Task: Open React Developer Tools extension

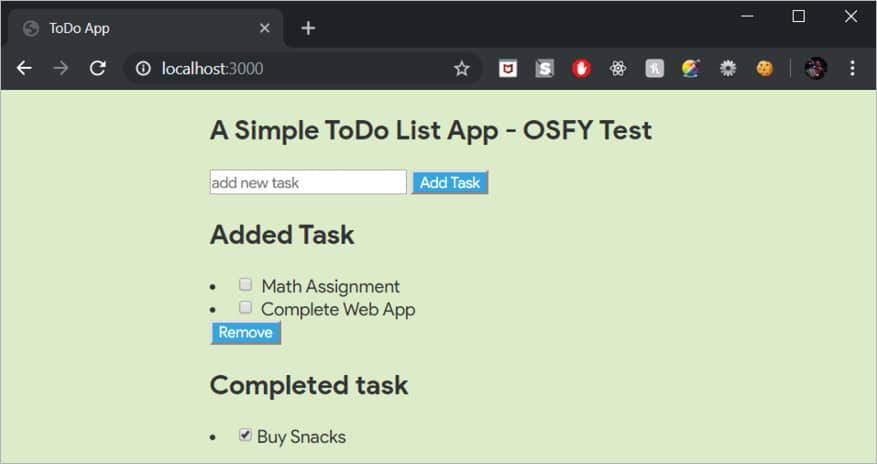Action: (618, 68)
